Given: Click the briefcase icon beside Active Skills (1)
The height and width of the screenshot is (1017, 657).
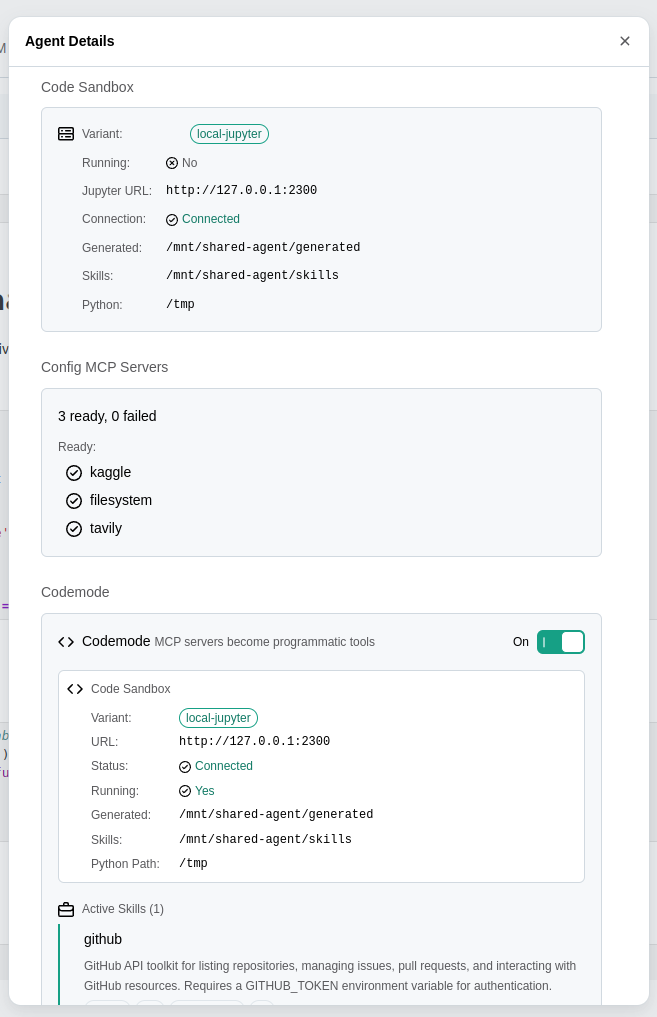Looking at the screenshot, I should (66, 909).
